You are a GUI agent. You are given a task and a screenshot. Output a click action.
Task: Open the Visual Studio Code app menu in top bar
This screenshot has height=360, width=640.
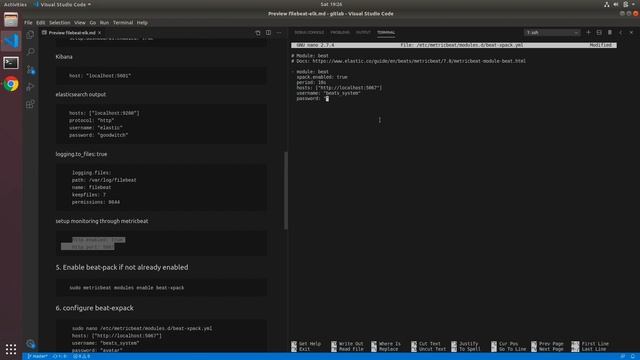pos(62,4)
